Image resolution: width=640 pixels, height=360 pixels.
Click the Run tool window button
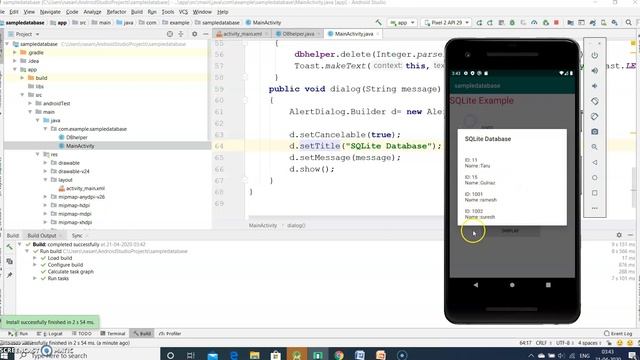pyautogui.click(x=18, y=333)
